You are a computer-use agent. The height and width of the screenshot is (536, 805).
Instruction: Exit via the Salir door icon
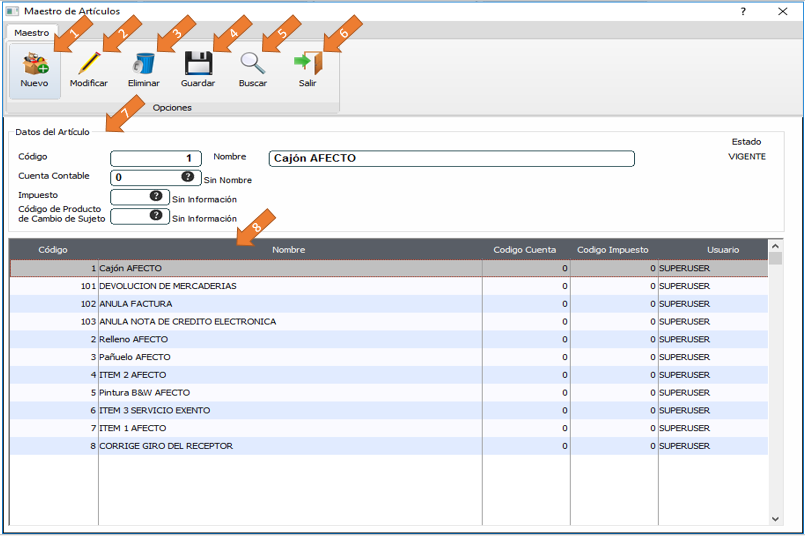click(308, 64)
